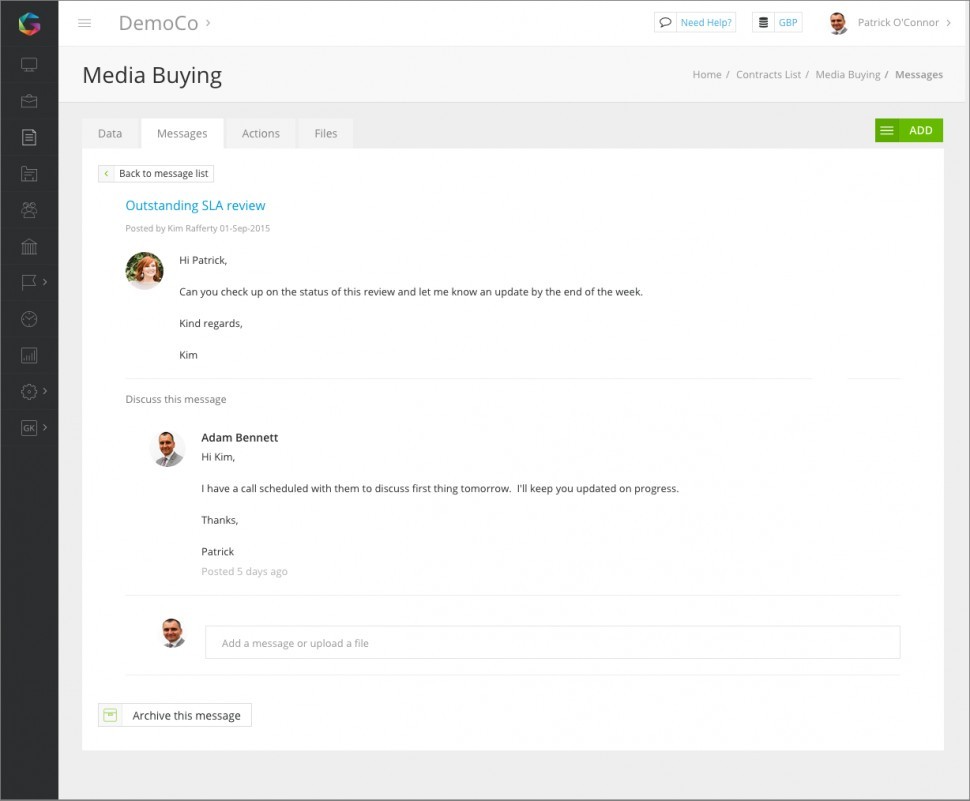Screen dimensions: 970x801
Task: Open the monitor dashboard icon in sidebar
Action: point(29,66)
